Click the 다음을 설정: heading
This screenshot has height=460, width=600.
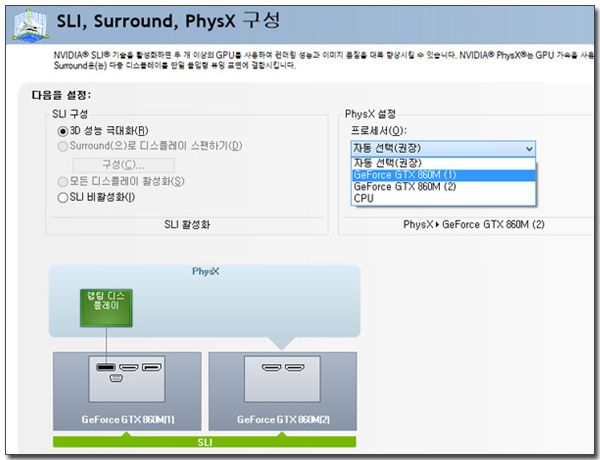[61, 95]
